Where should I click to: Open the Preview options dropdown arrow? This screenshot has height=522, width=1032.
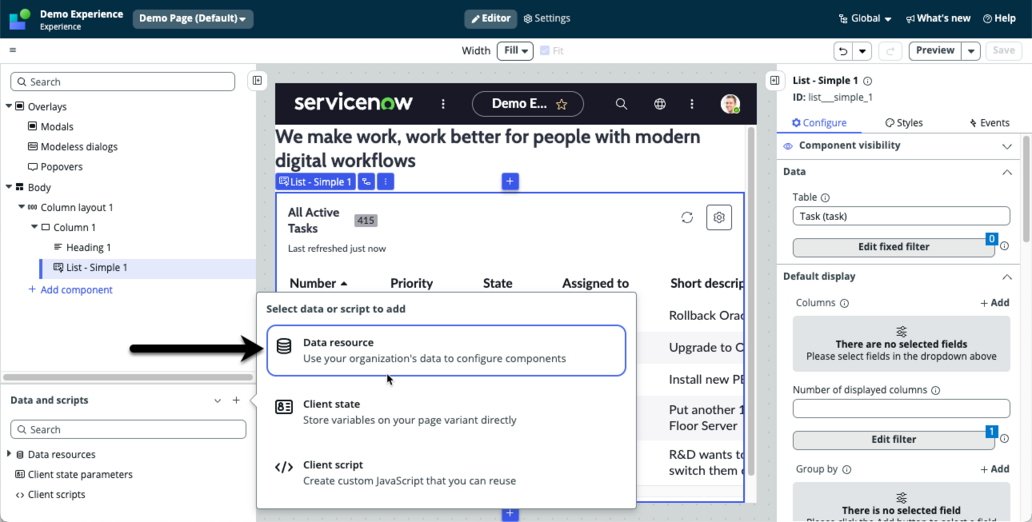pyautogui.click(x=971, y=51)
